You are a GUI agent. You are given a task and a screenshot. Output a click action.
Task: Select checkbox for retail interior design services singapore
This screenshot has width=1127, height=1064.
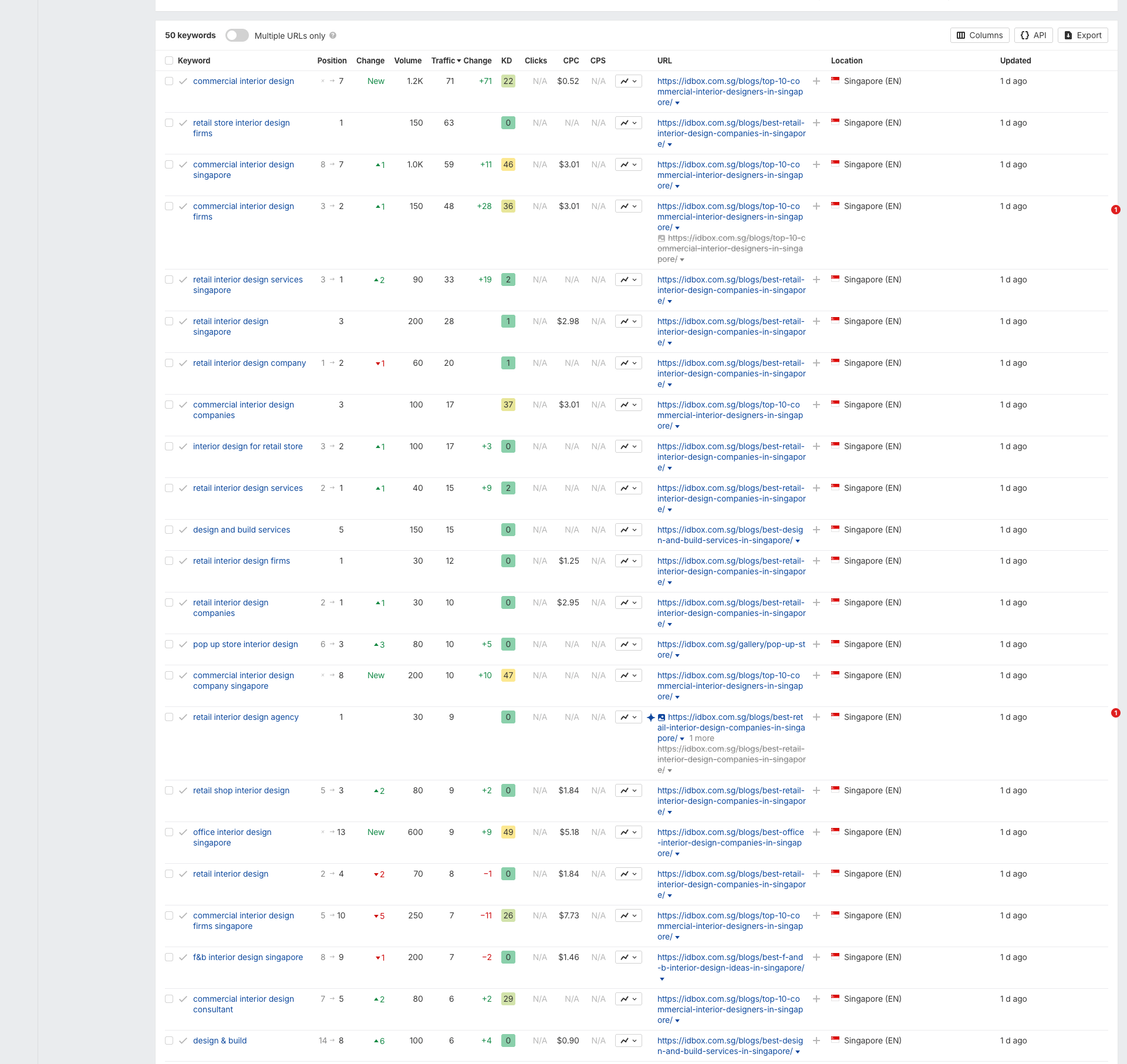tap(169, 280)
